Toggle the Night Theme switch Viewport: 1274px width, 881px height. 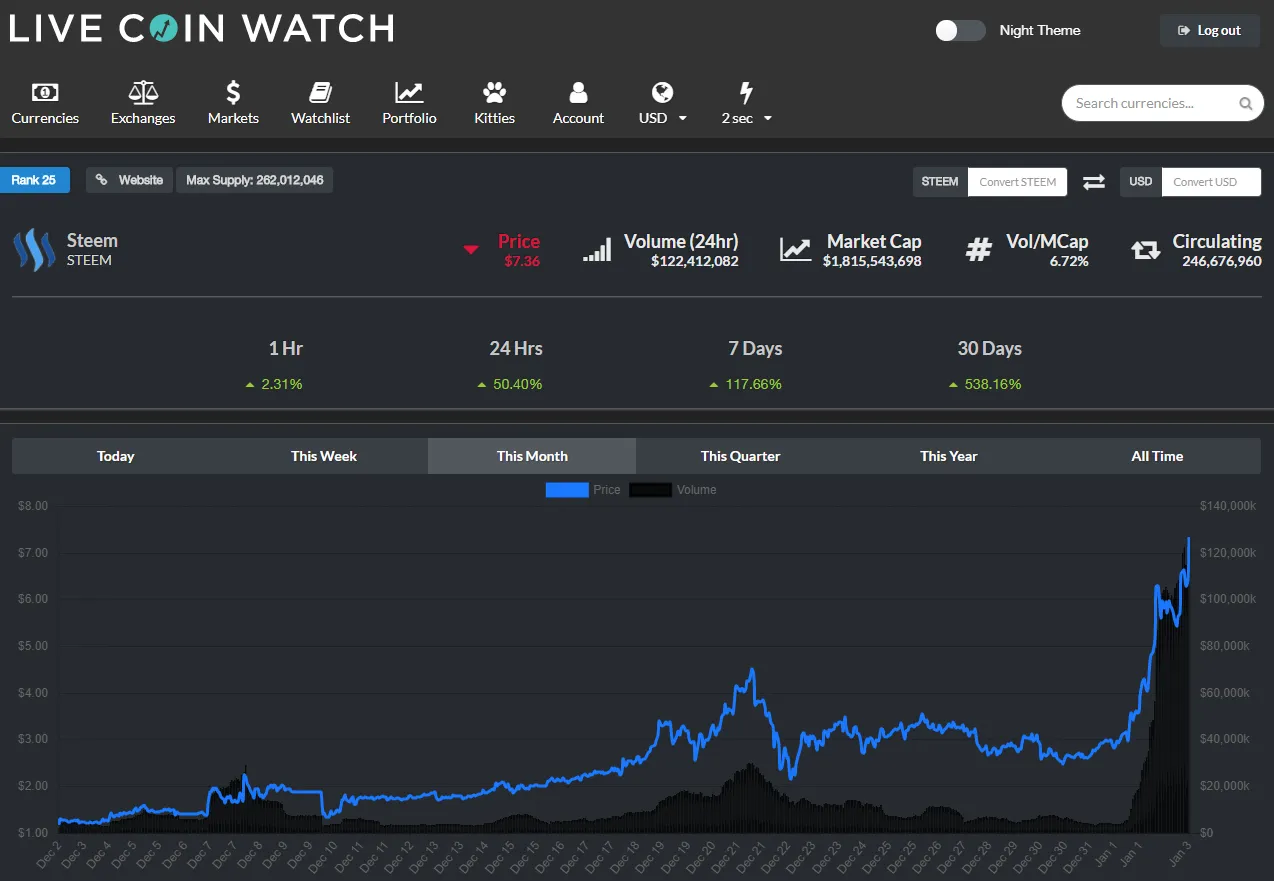click(960, 30)
